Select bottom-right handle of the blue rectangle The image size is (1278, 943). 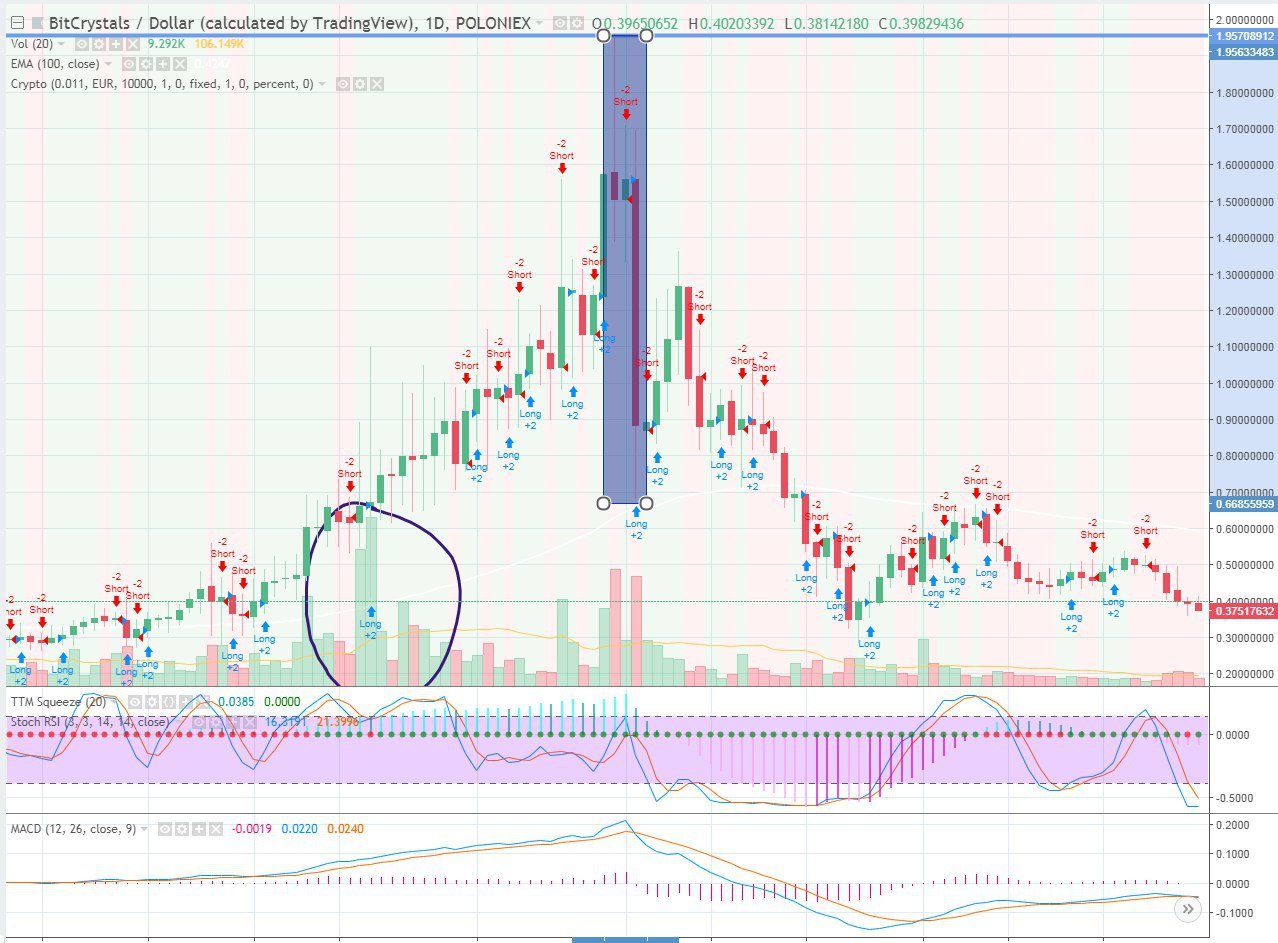click(x=646, y=502)
